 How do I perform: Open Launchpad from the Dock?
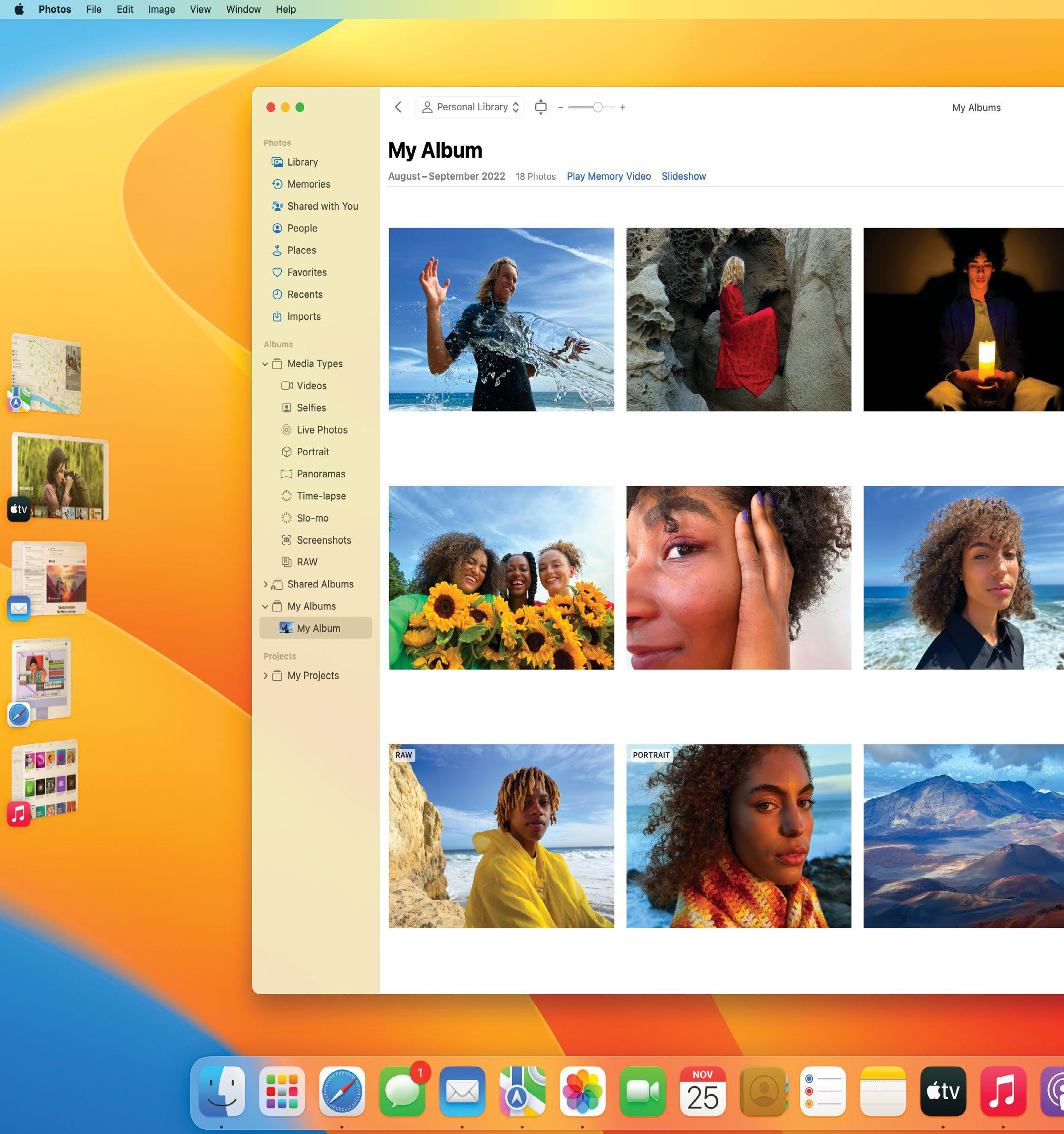[x=282, y=1091]
